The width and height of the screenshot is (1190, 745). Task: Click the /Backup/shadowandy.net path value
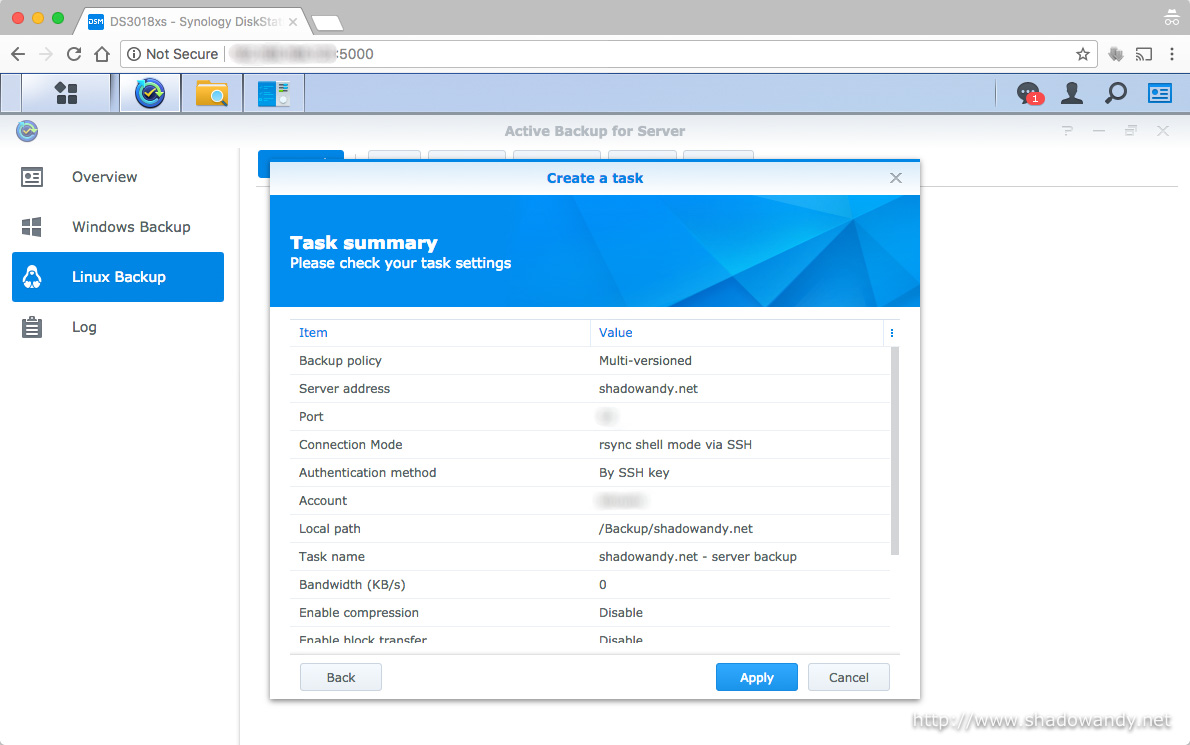pyautogui.click(x=675, y=530)
